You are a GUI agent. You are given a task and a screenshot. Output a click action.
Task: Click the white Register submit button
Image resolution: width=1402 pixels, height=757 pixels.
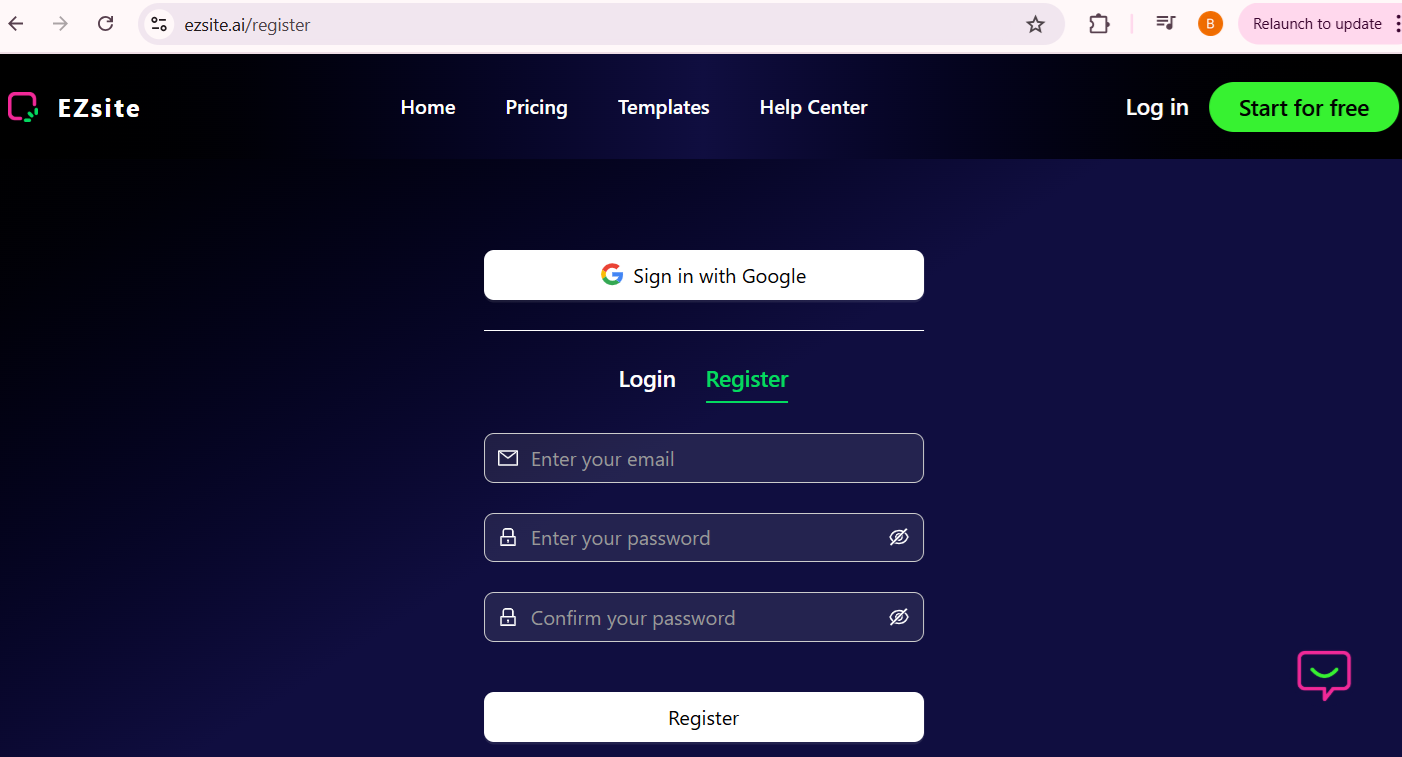(704, 717)
